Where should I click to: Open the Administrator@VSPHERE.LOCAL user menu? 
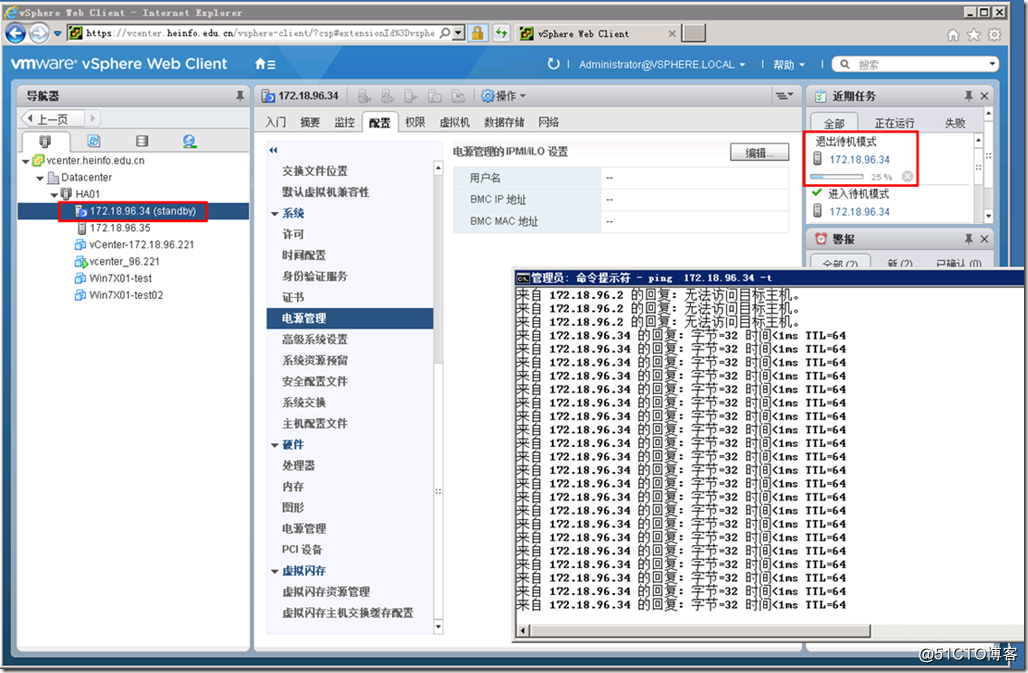[x=662, y=64]
